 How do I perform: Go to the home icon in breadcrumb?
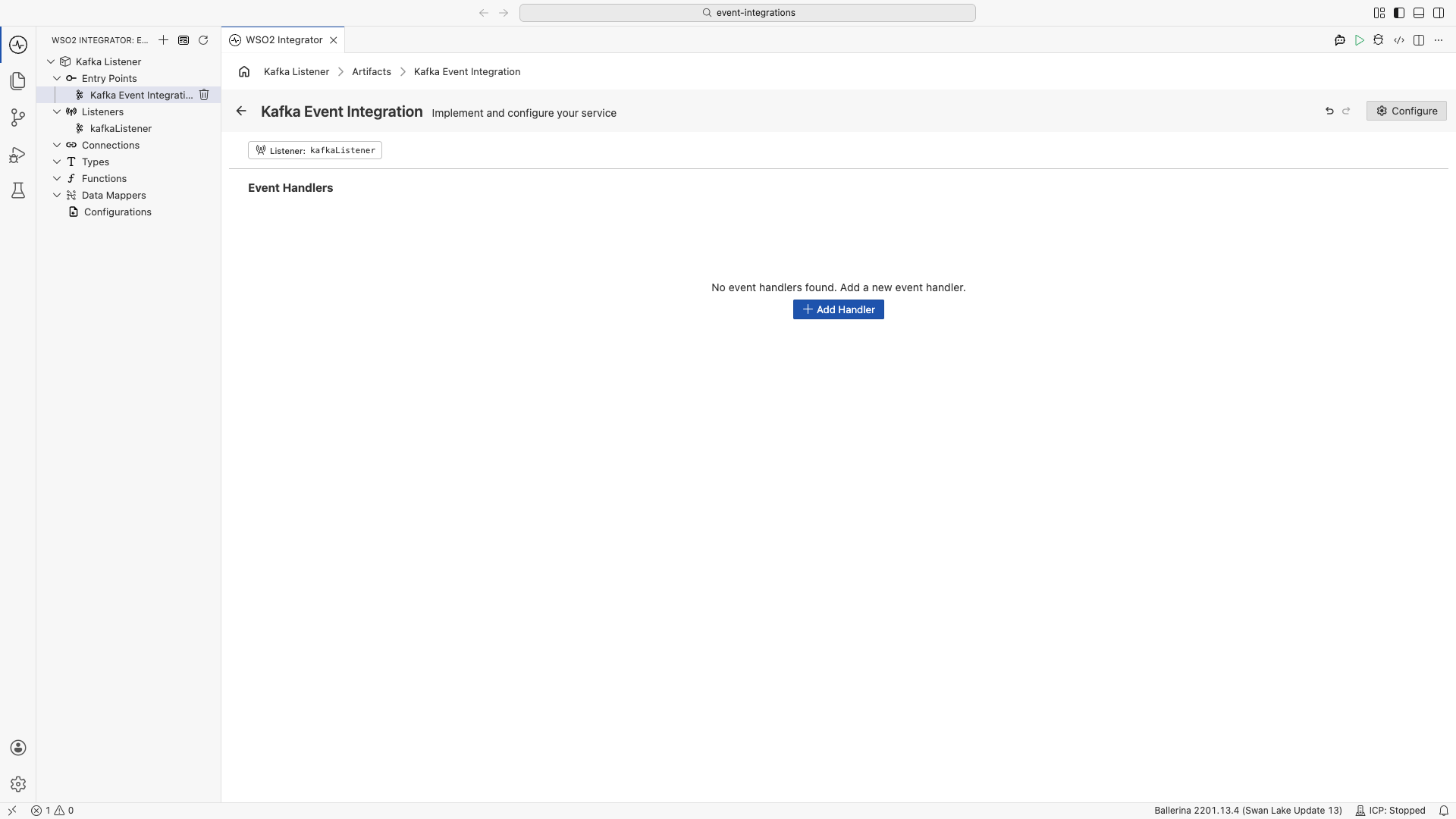[x=244, y=71]
